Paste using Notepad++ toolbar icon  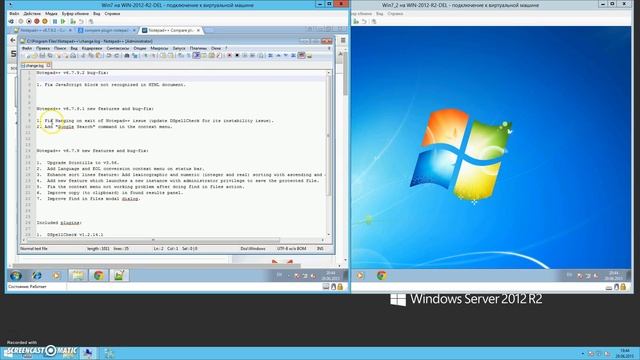tap(99, 55)
